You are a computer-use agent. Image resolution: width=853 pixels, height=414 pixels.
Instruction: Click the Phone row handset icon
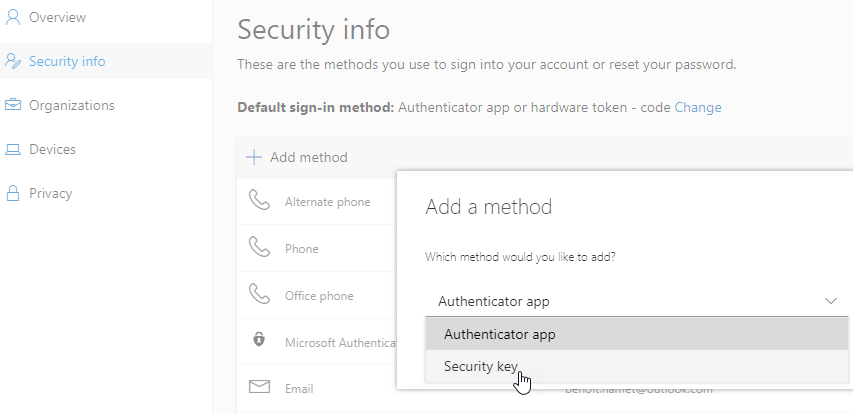(259, 248)
